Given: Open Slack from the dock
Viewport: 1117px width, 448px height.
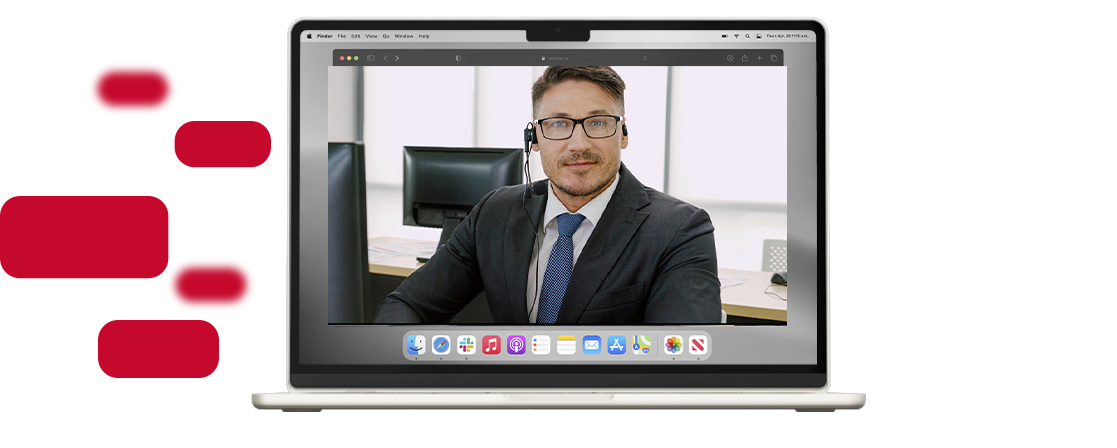Looking at the screenshot, I should [x=466, y=345].
